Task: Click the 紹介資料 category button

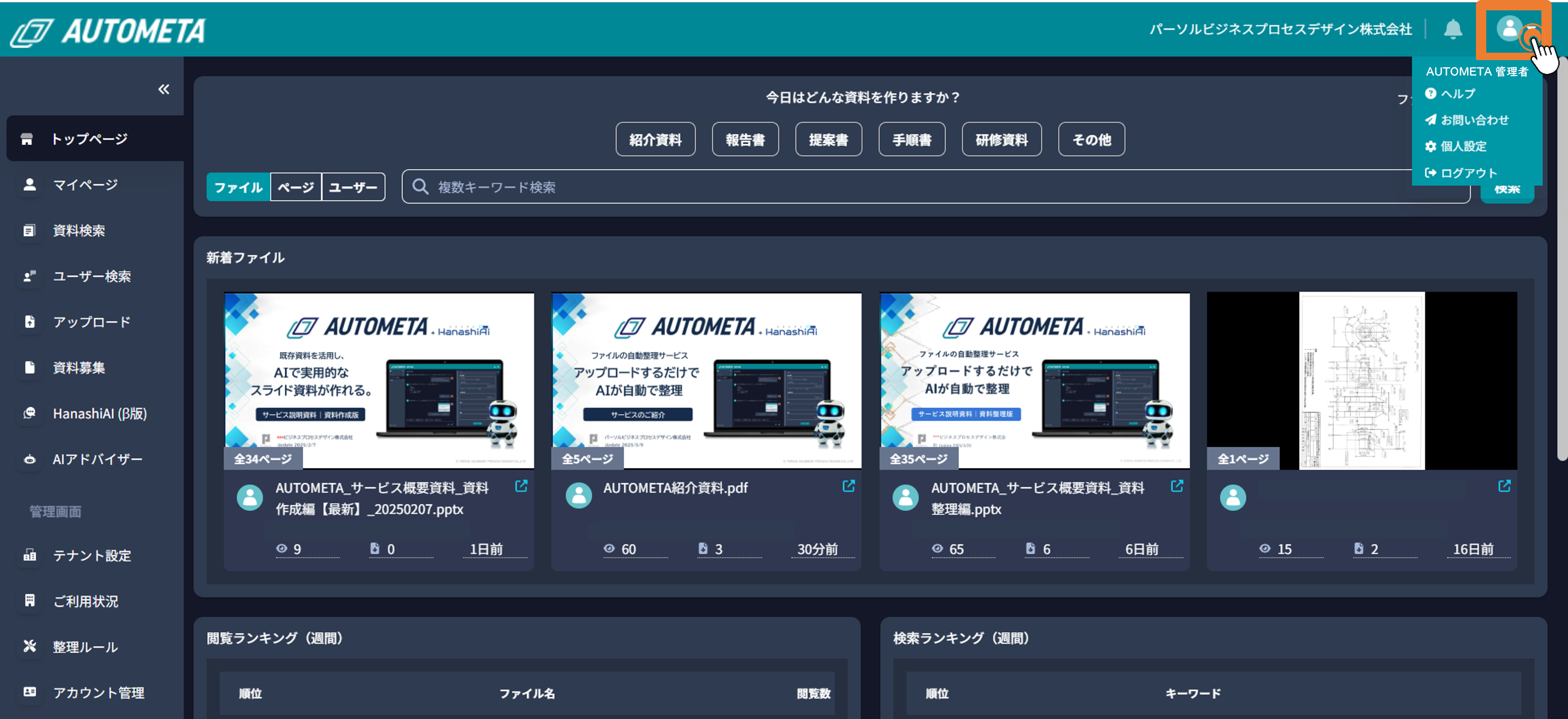Action: [655, 139]
